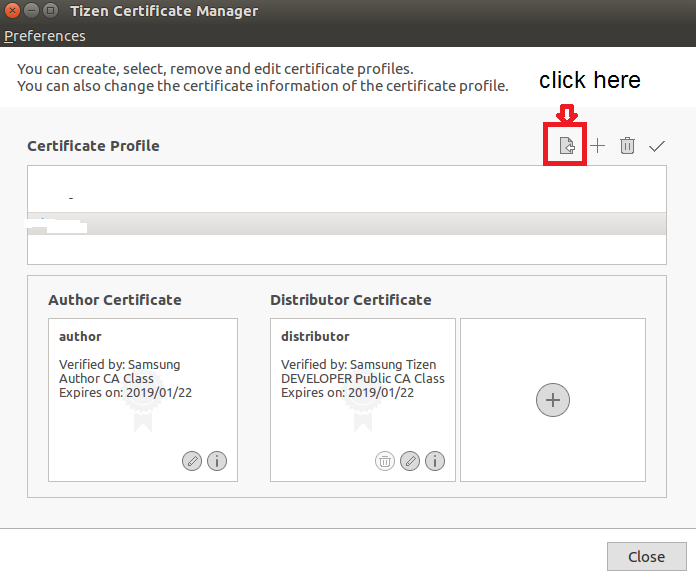The height and width of the screenshot is (581, 696).
Task: Add a second distributor certificate
Action: point(553,400)
